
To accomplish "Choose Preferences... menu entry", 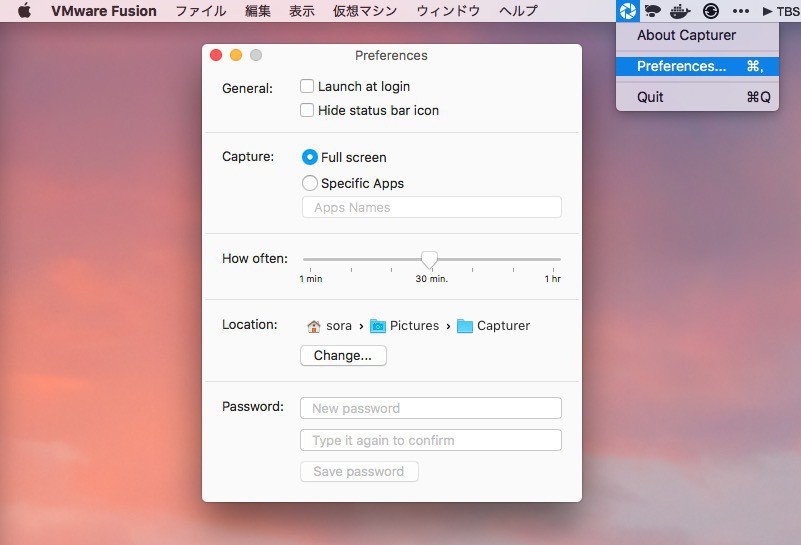I will (697, 66).
